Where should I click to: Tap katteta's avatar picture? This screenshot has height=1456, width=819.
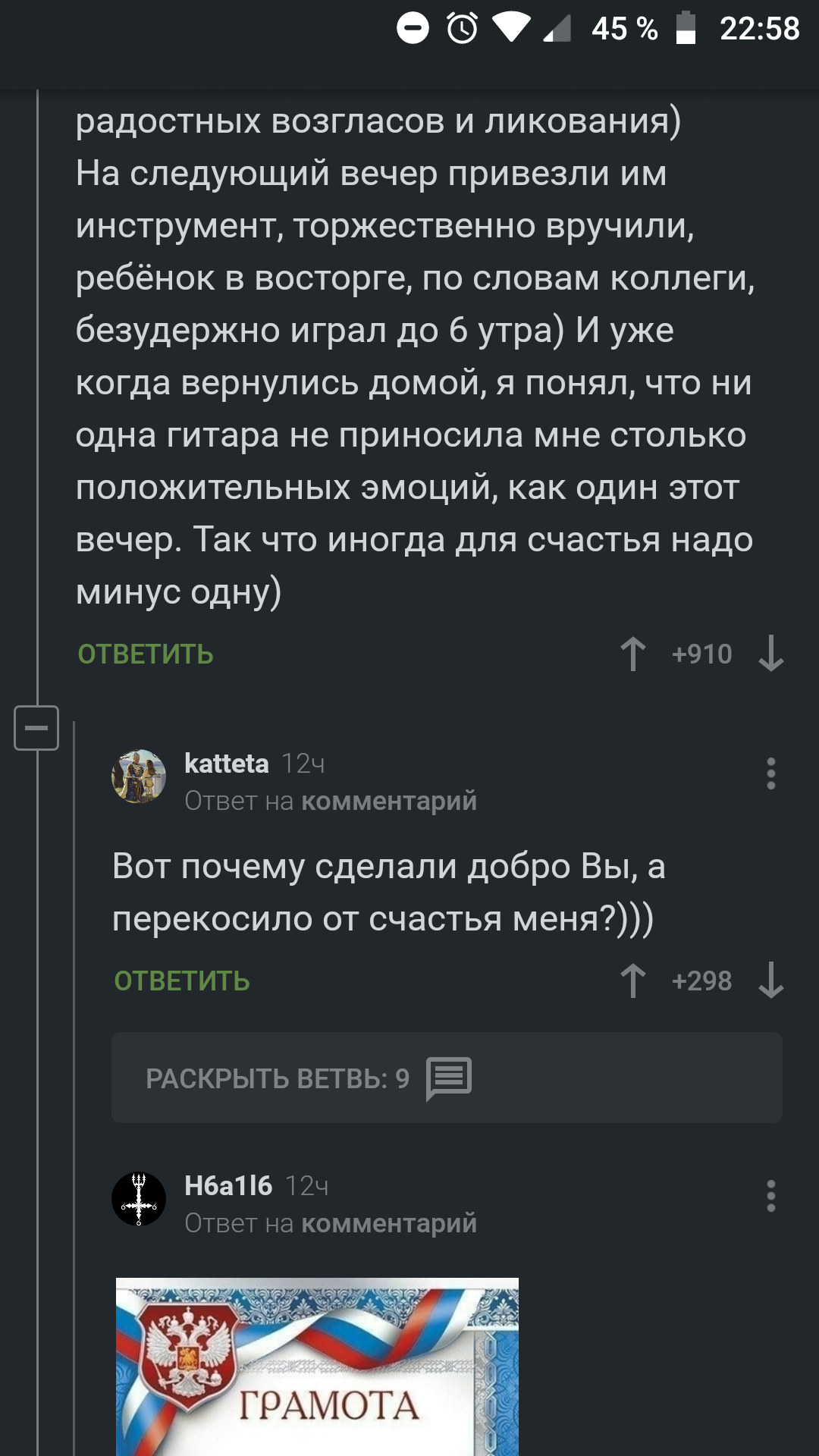tap(139, 777)
